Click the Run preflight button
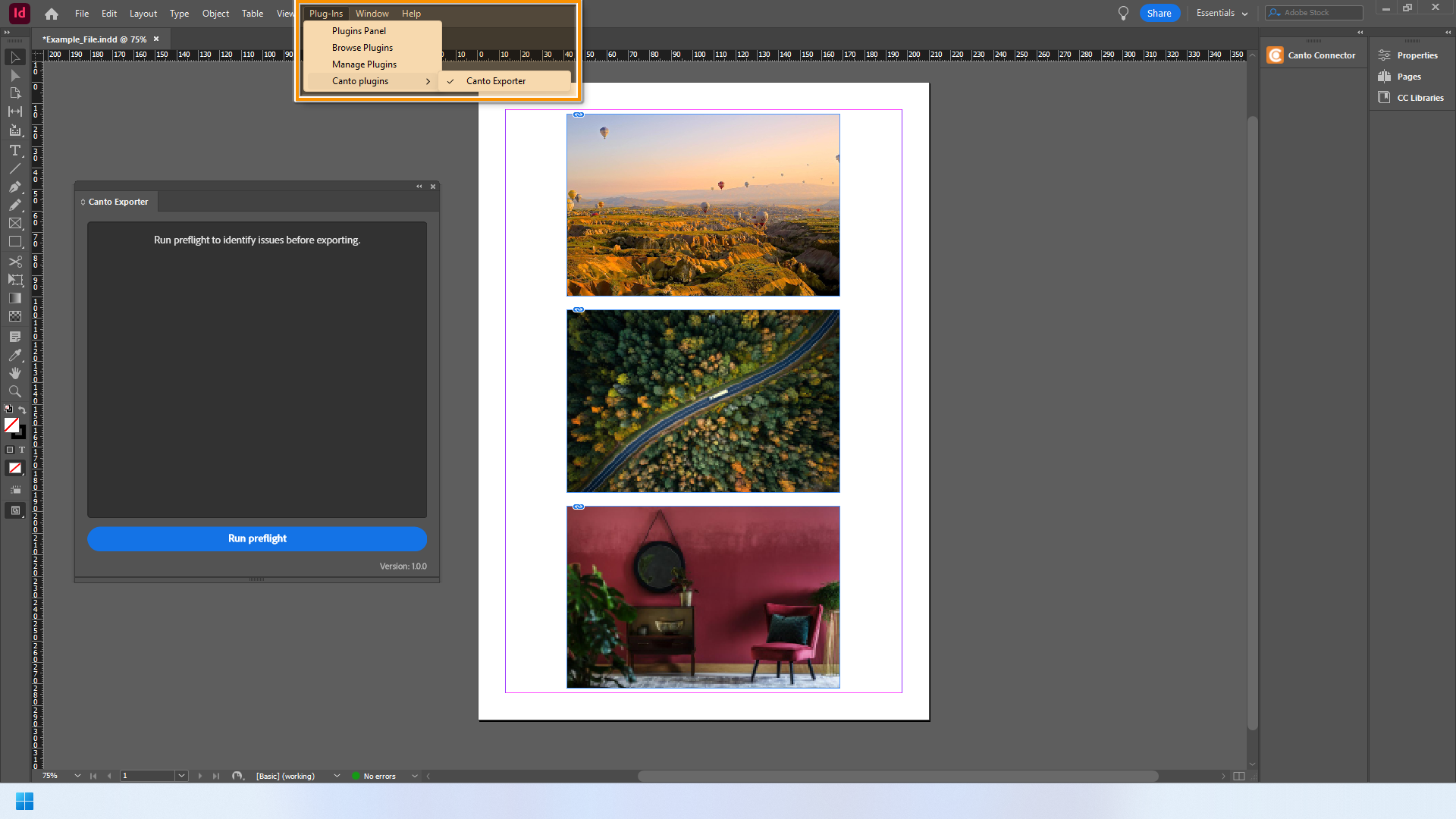Screen dimensions: 1456x819 (x=257, y=538)
